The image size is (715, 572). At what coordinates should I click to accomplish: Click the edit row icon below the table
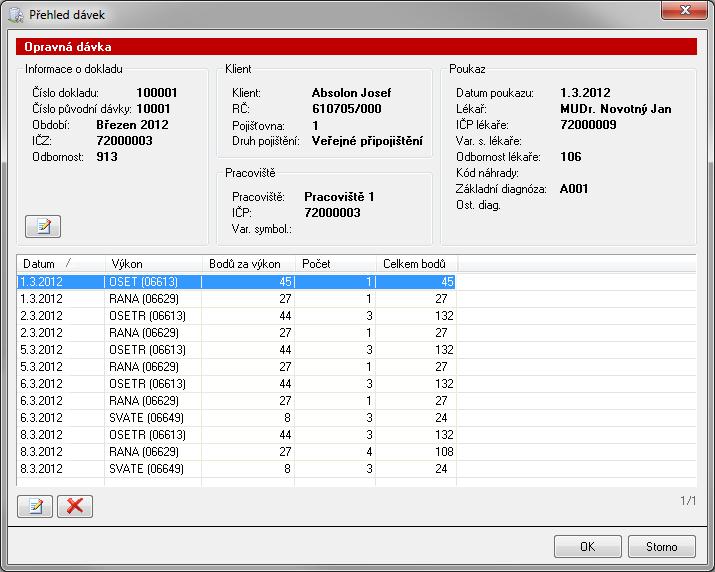click(35, 506)
